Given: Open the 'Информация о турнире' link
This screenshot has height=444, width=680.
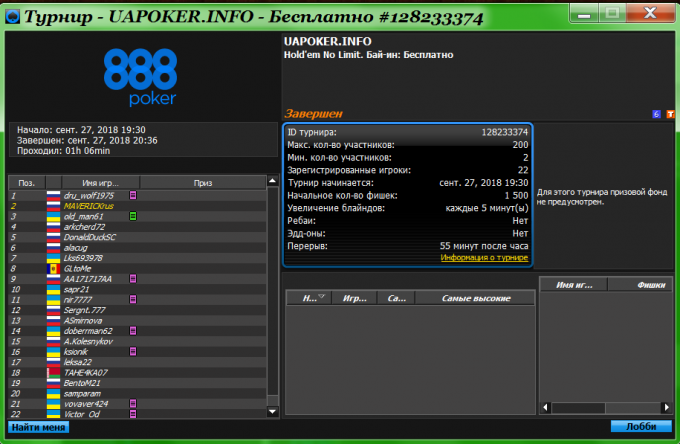Looking at the screenshot, I should 484,258.
